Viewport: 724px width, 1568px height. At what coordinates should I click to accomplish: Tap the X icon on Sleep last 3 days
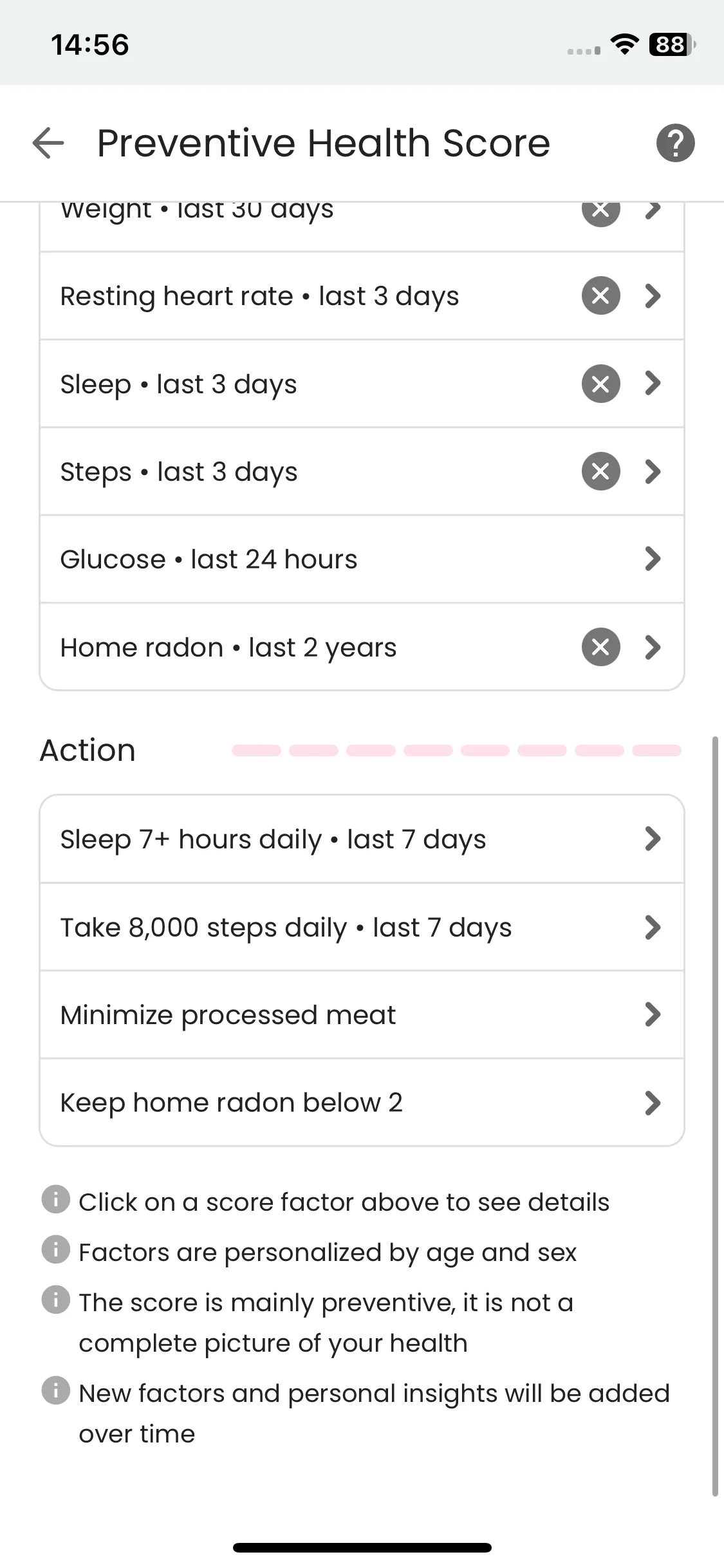point(600,384)
